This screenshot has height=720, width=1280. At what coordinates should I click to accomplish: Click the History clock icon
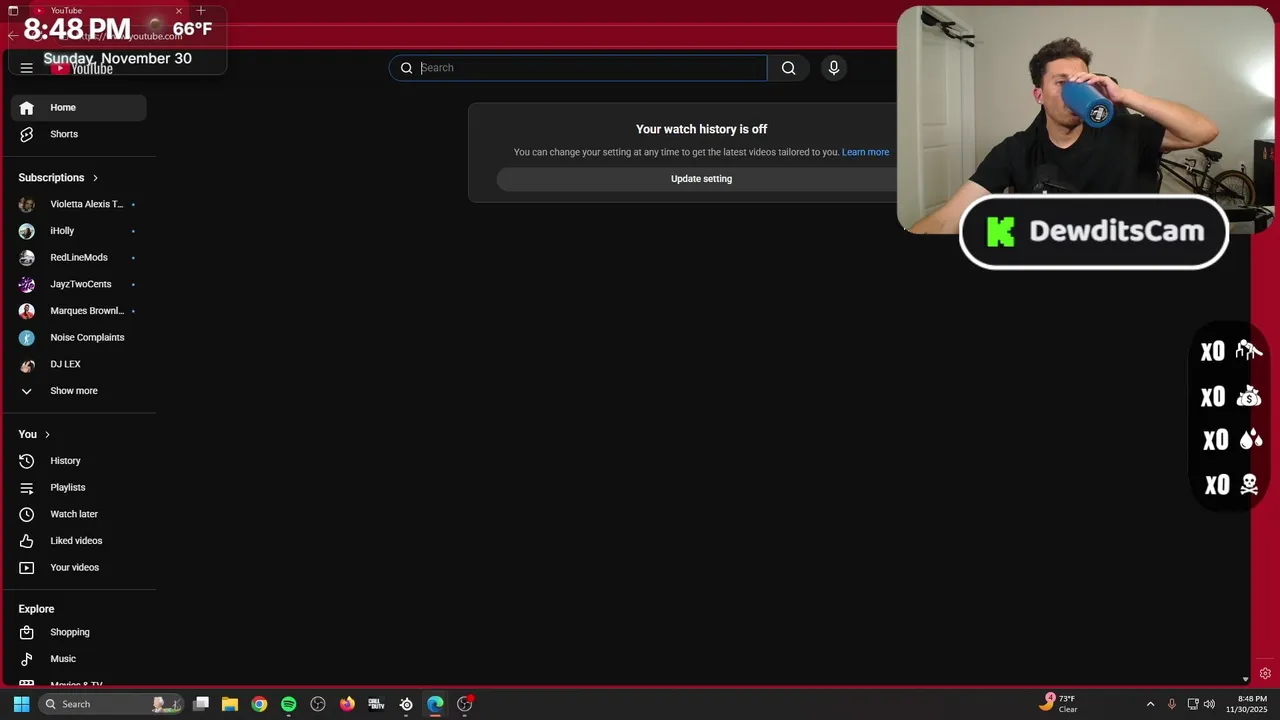tap(27, 461)
